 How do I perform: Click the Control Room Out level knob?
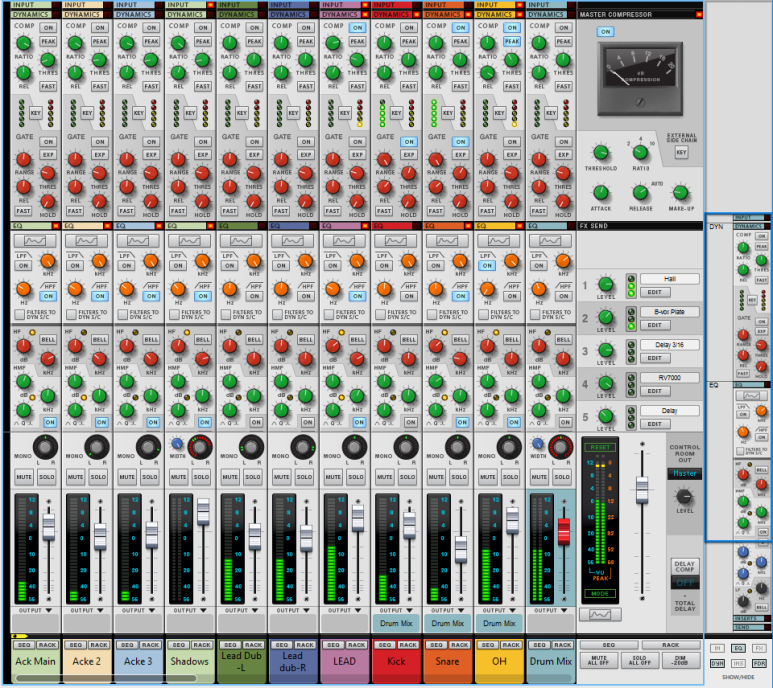click(684, 497)
